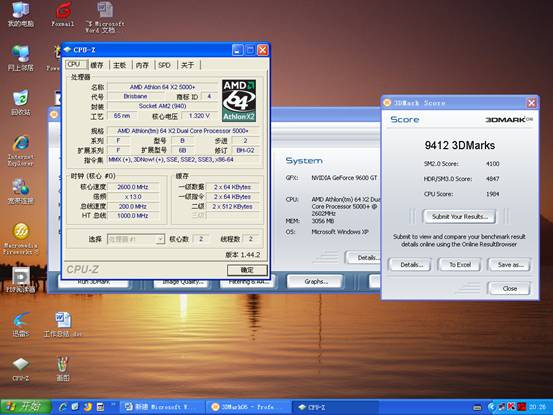Image resolution: width=553 pixels, height=415 pixels.
Task: Open the Foxmail desktop icon
Action: (63, 14)
